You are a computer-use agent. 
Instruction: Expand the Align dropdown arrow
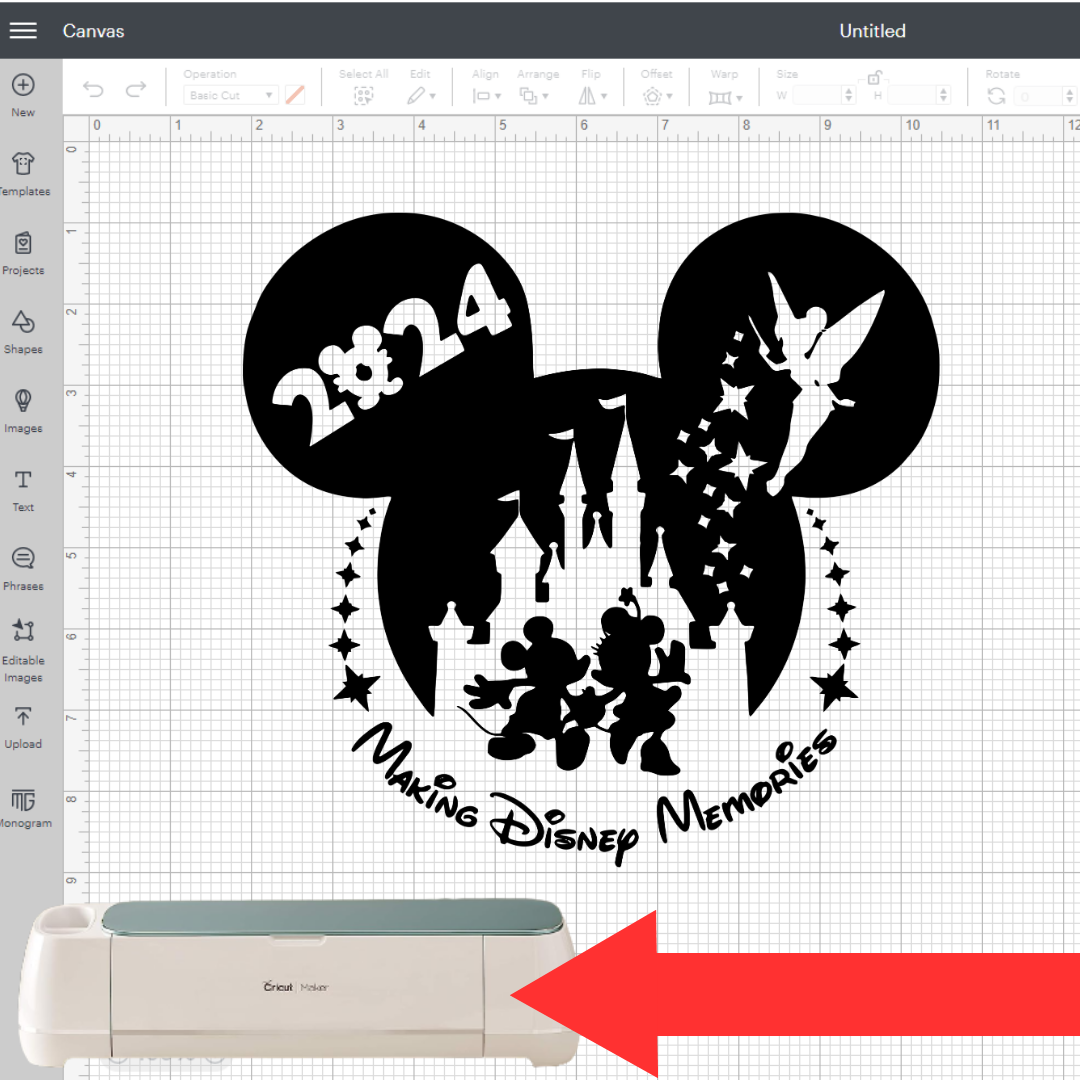498,96
